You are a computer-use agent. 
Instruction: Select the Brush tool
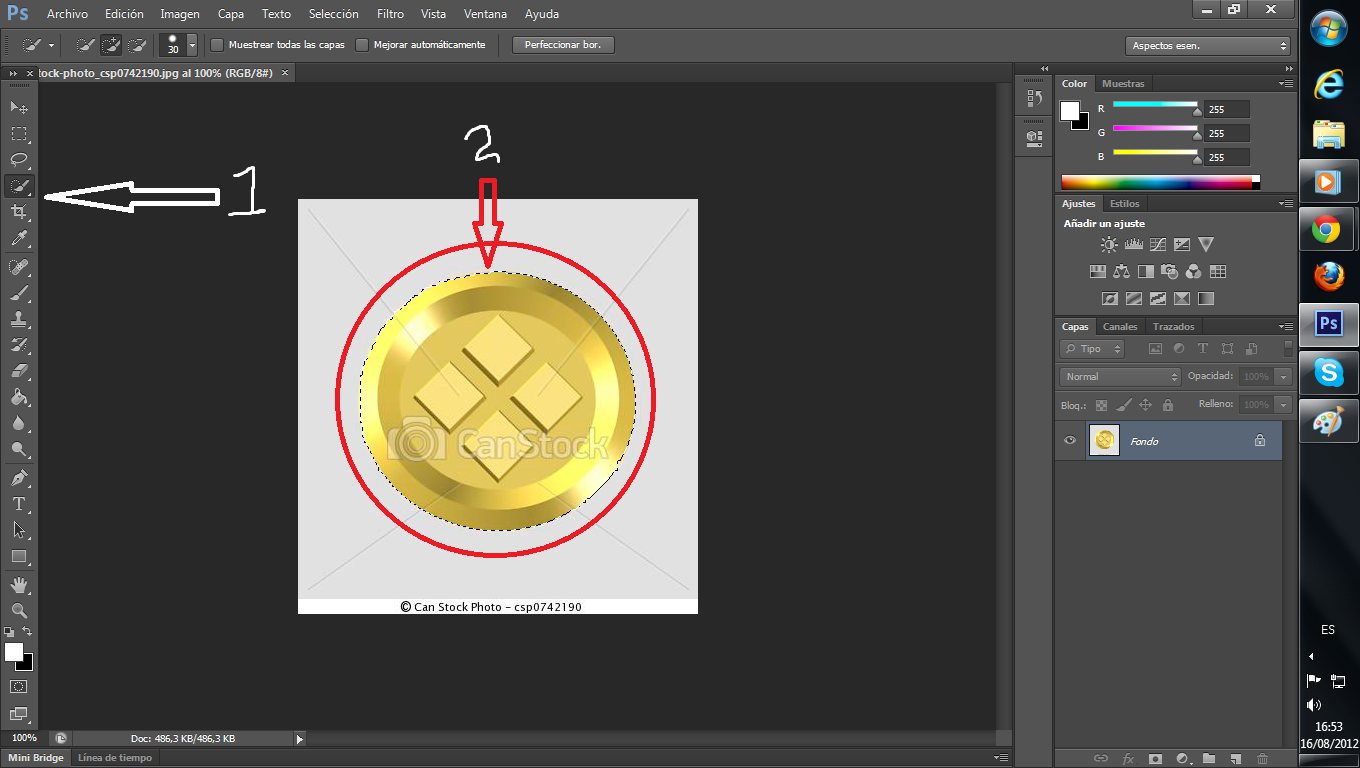pos(18,290)
